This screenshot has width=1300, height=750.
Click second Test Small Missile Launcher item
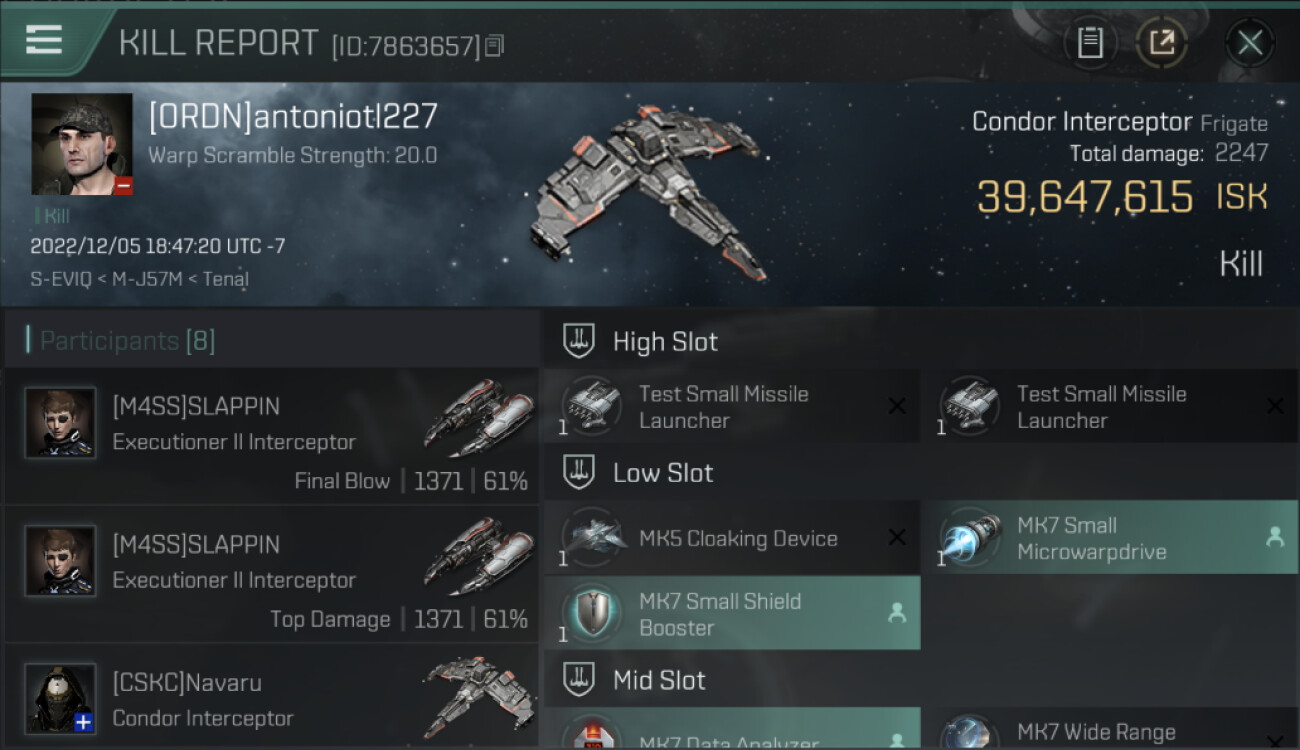pyautogui.click(x=1109, y=406)
